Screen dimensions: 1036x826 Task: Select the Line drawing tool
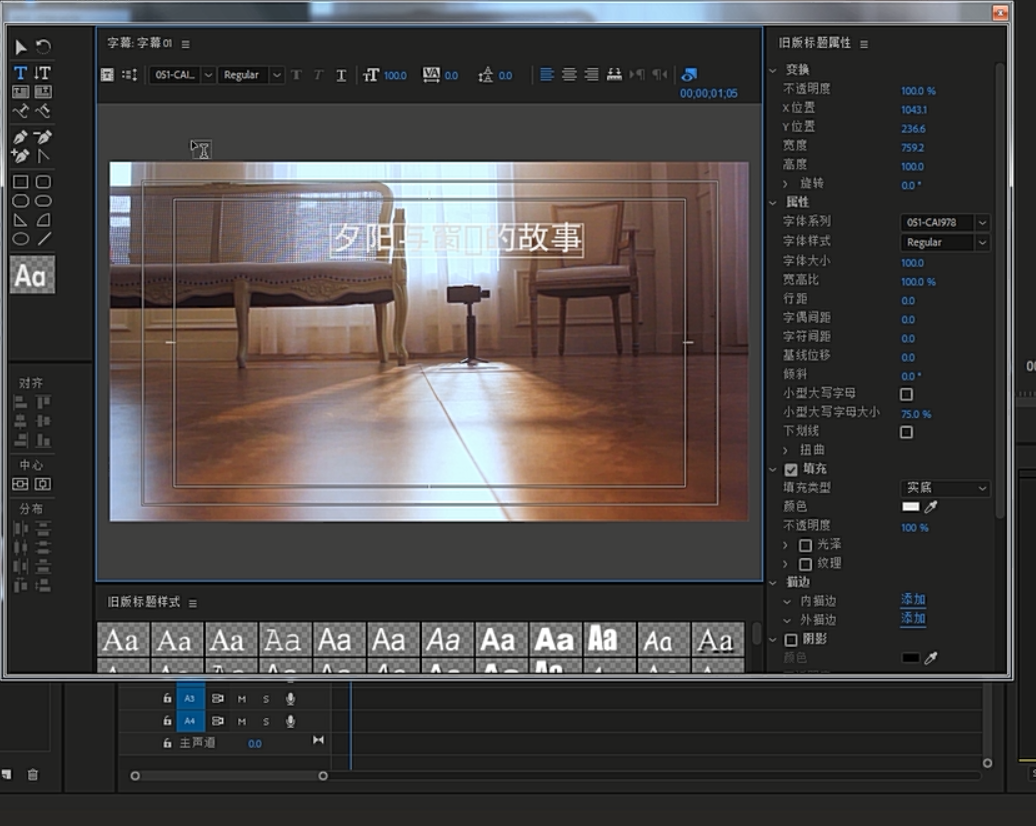[x=44, y=239]
